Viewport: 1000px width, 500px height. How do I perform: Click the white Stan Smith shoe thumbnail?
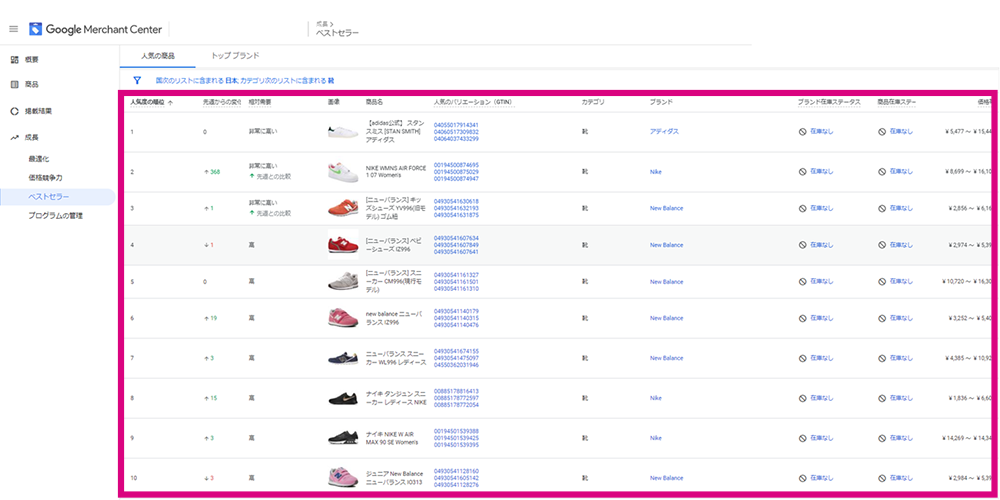pyautogui.click(x=343, y=132)
